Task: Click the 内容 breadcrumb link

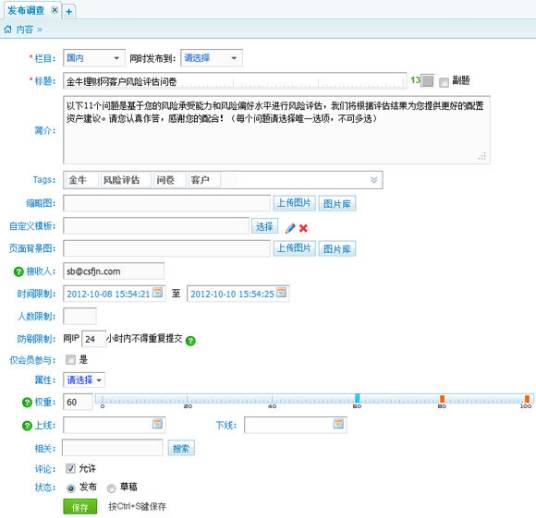Action: tap(25, 29)
